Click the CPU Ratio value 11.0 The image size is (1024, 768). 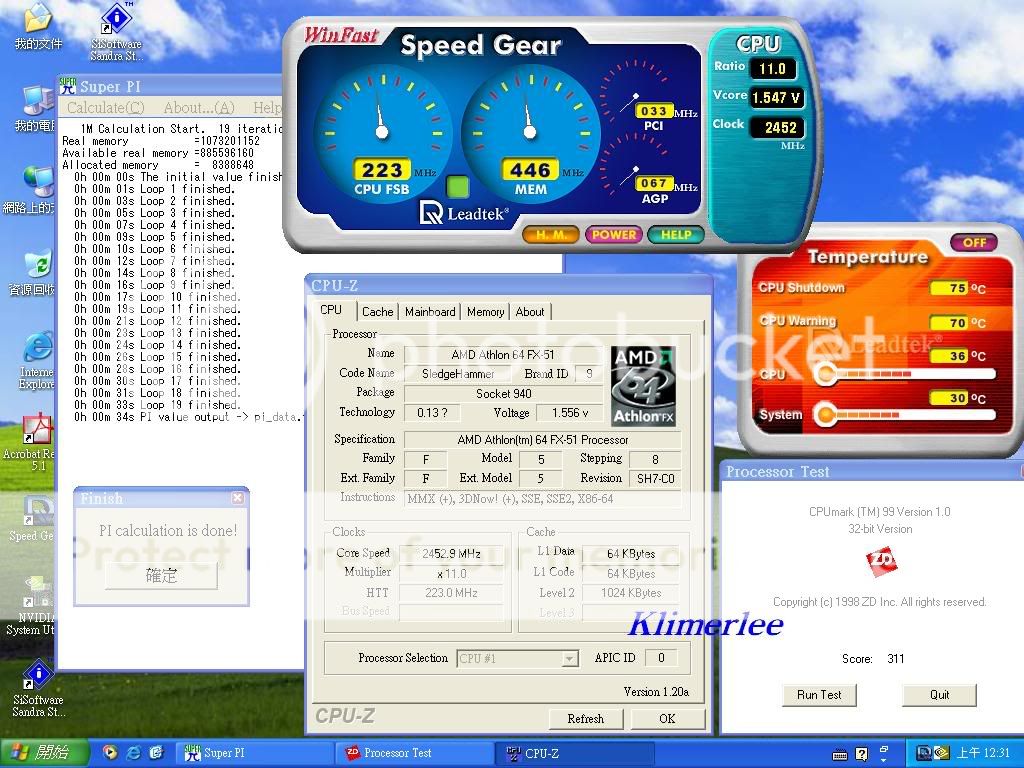tap(772, 69)
